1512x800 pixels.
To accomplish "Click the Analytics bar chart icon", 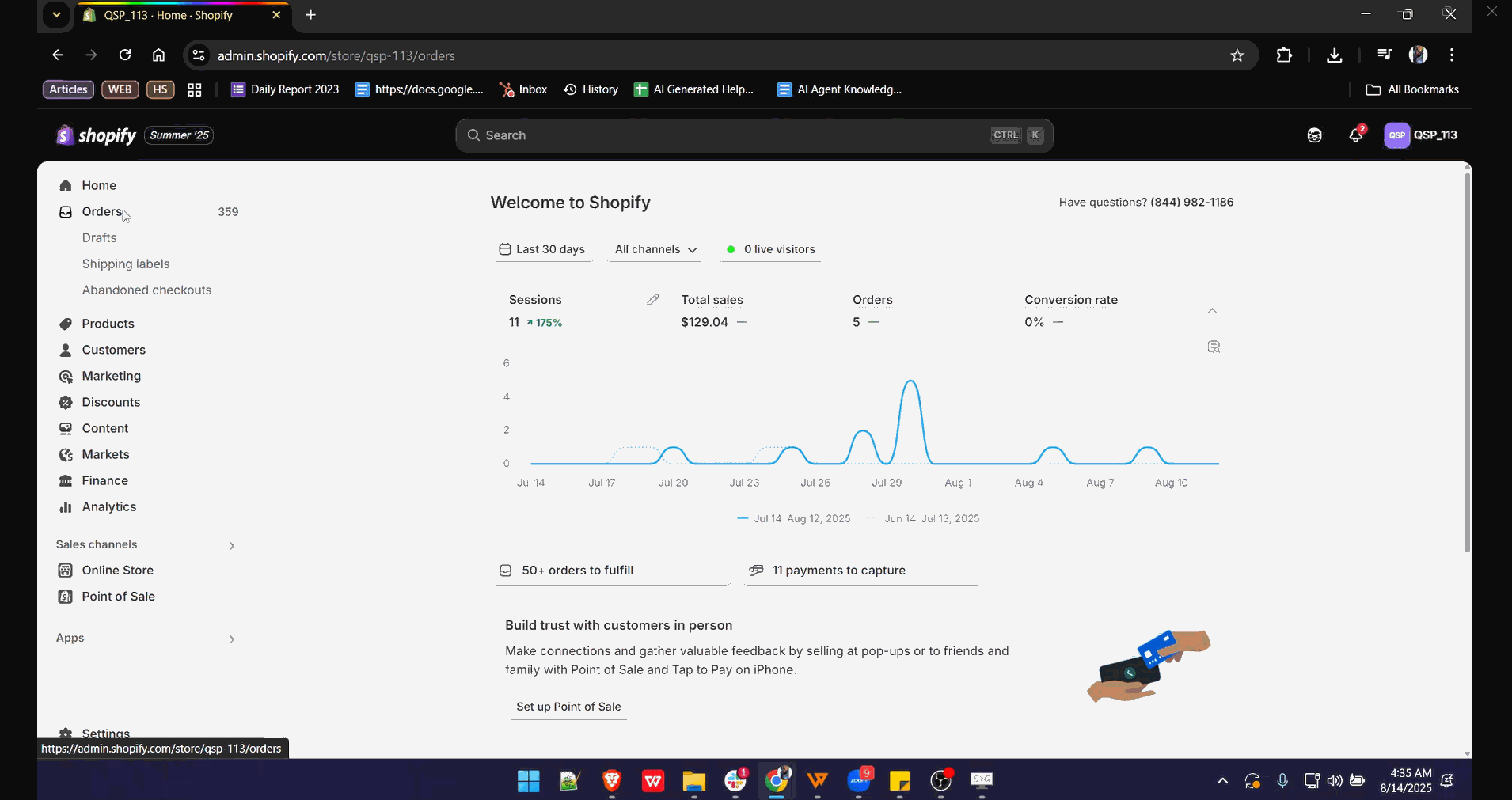I will [66, 507].
